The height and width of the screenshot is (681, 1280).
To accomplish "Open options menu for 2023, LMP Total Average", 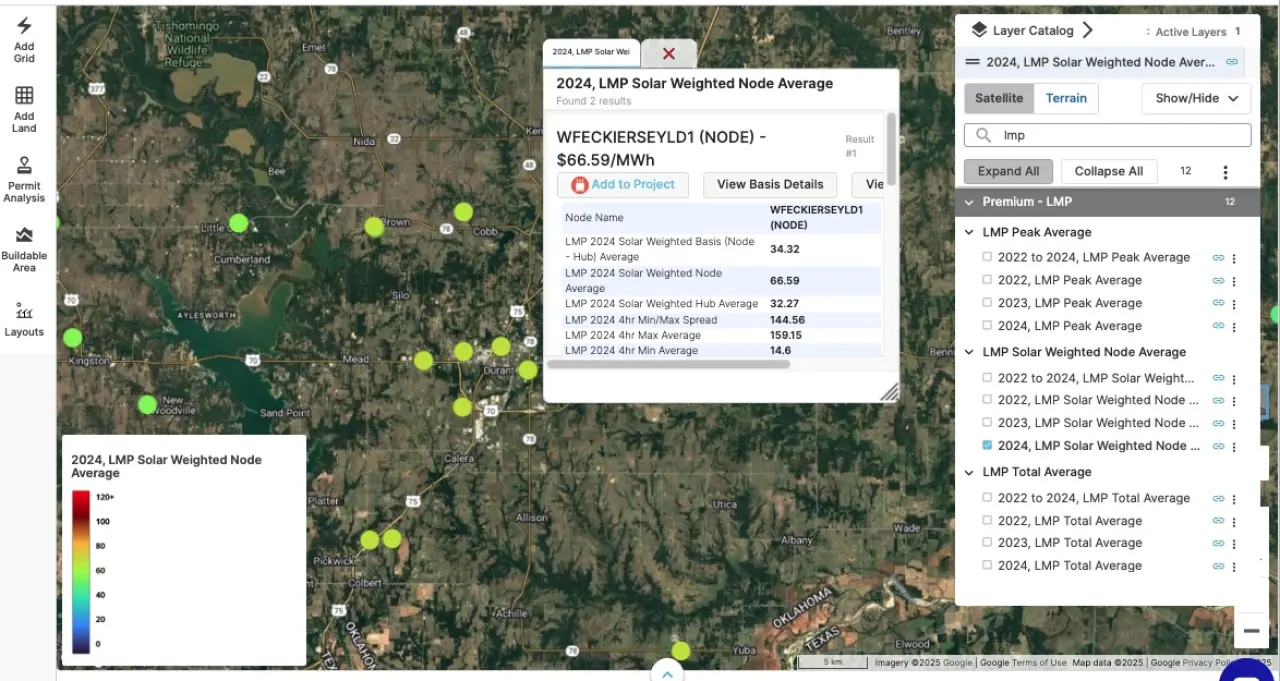I will coord(1234,544).
